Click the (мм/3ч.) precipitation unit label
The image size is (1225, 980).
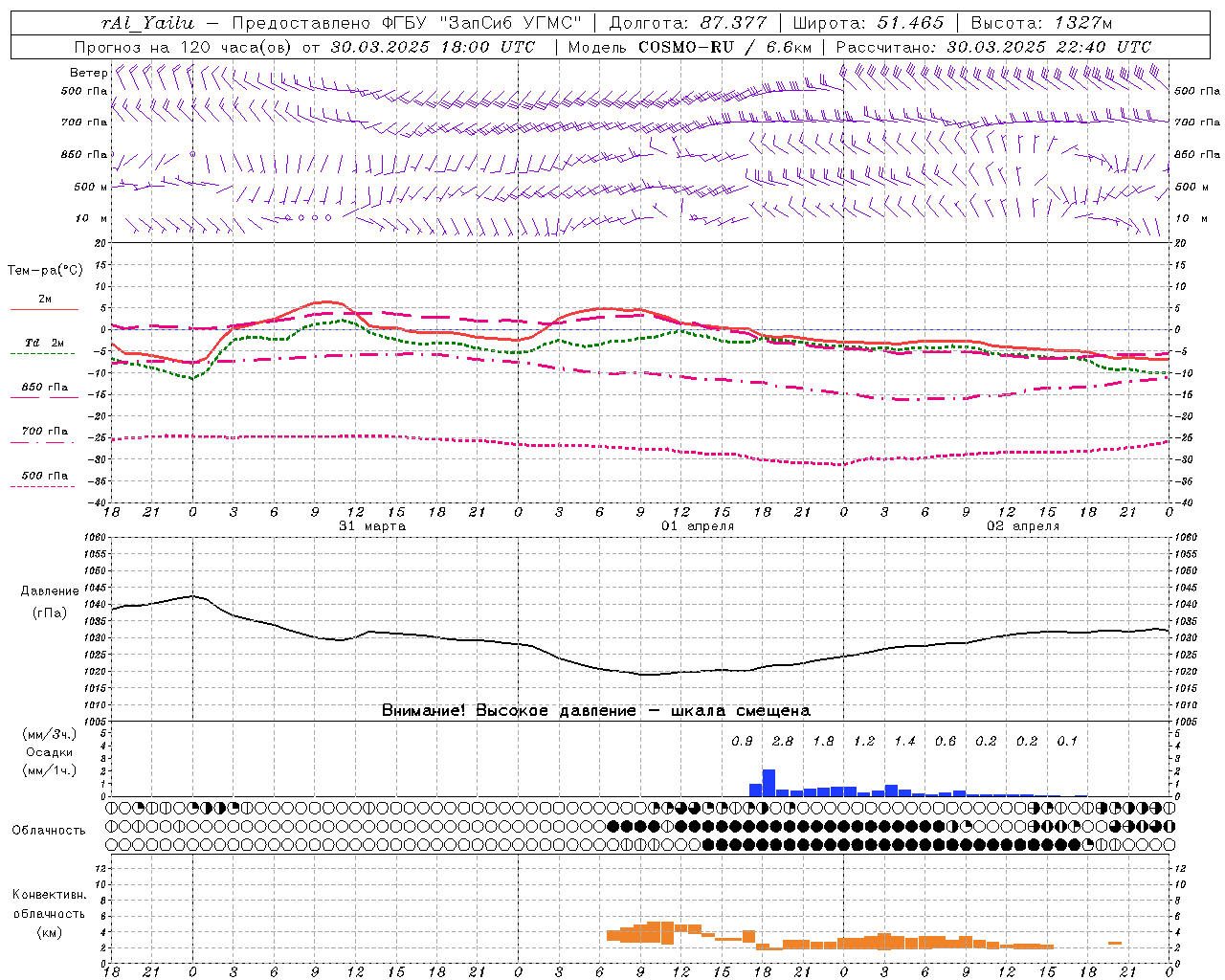tap(49, 734)
